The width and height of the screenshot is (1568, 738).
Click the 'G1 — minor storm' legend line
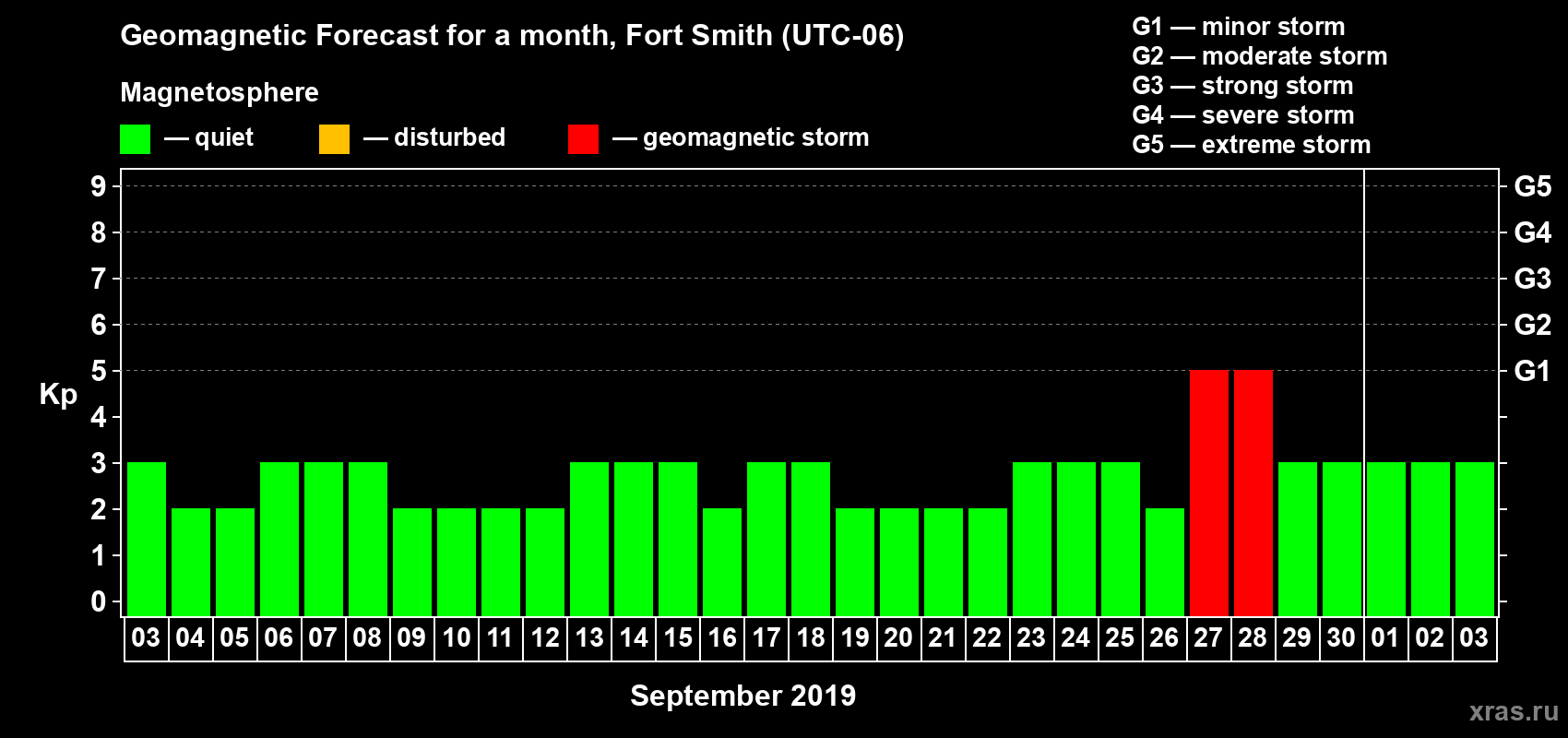[x=1239, y=27]
